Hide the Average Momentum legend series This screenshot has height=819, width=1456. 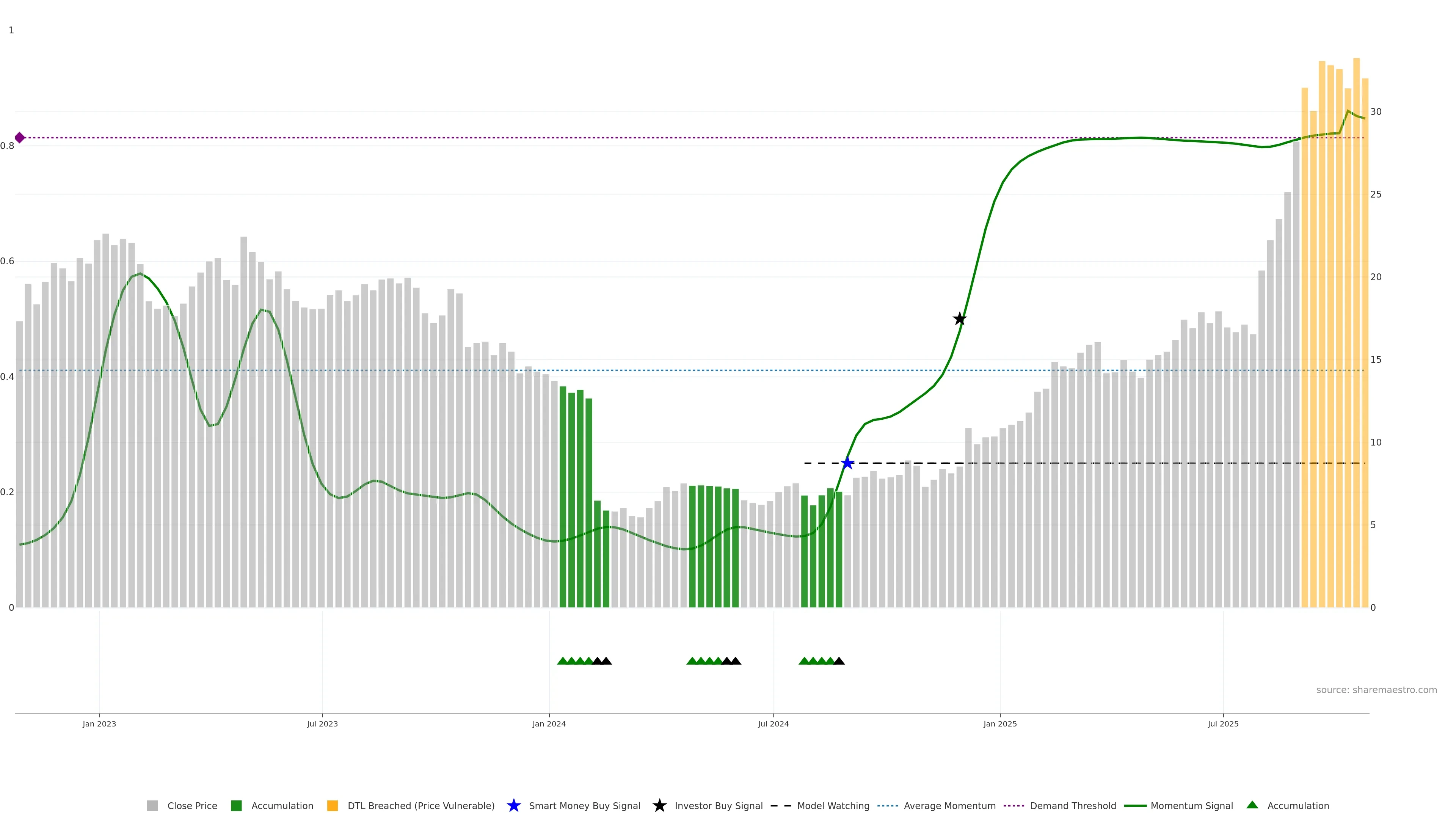pos(949,806)
